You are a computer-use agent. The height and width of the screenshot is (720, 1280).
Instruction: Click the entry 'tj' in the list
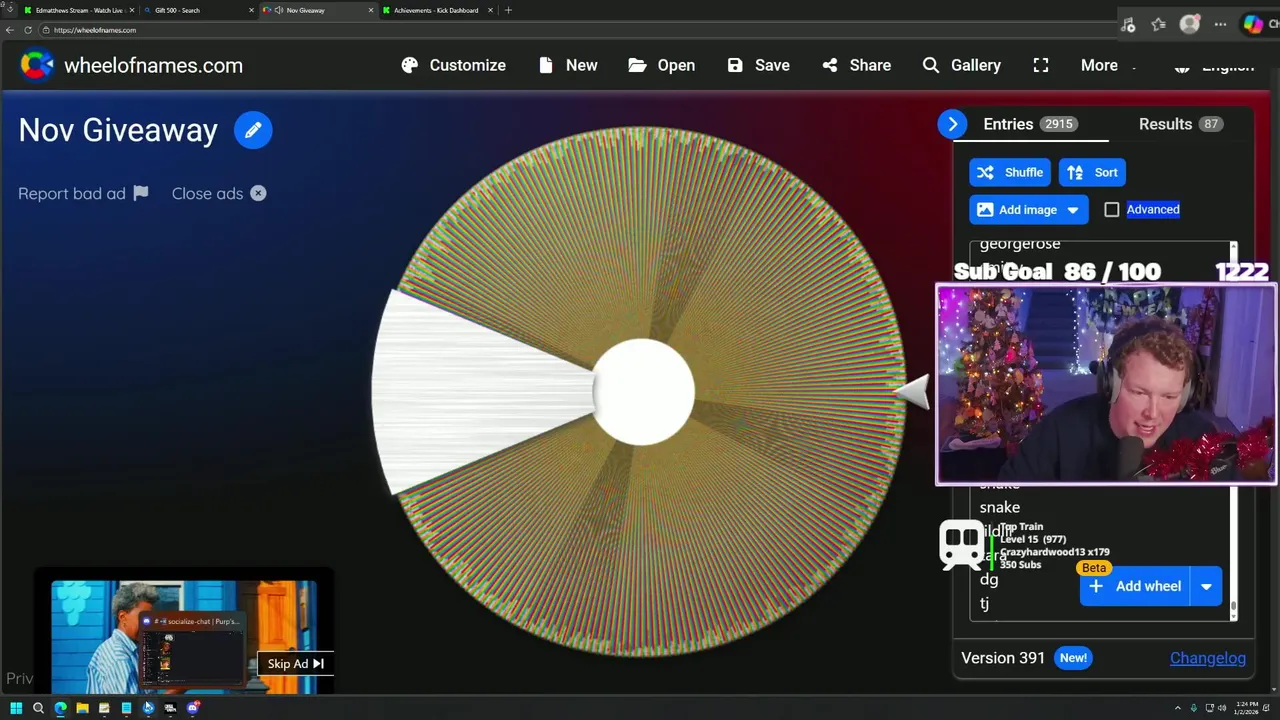pos(984,603)
